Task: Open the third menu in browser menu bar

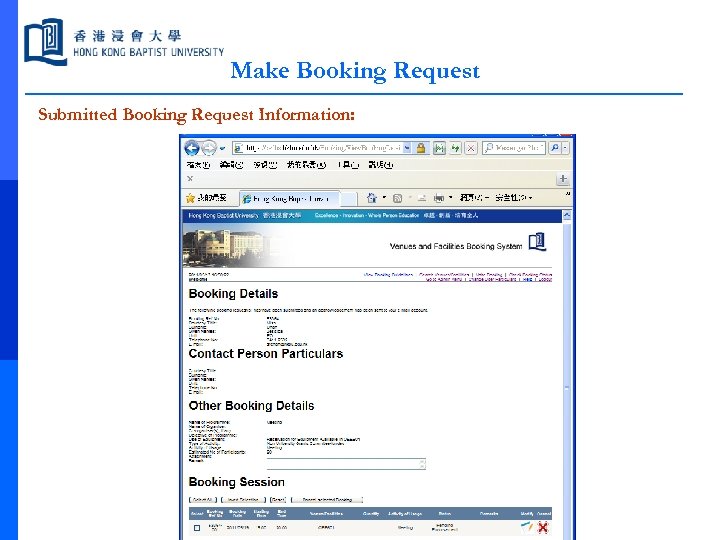Action: pos(265,164)
